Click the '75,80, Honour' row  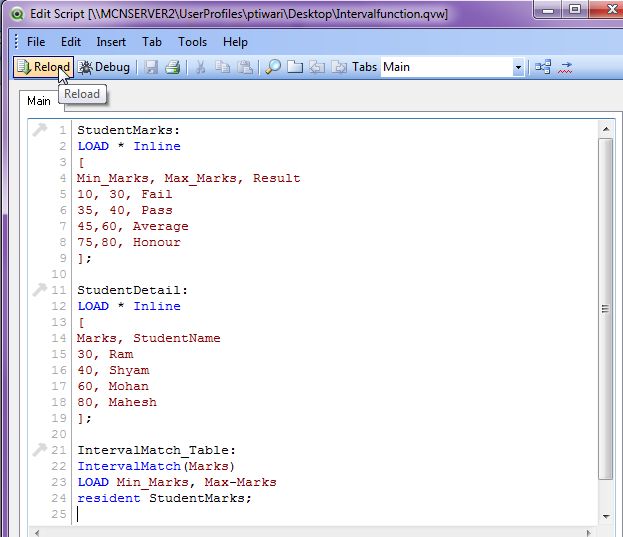(x=129, y=242)
